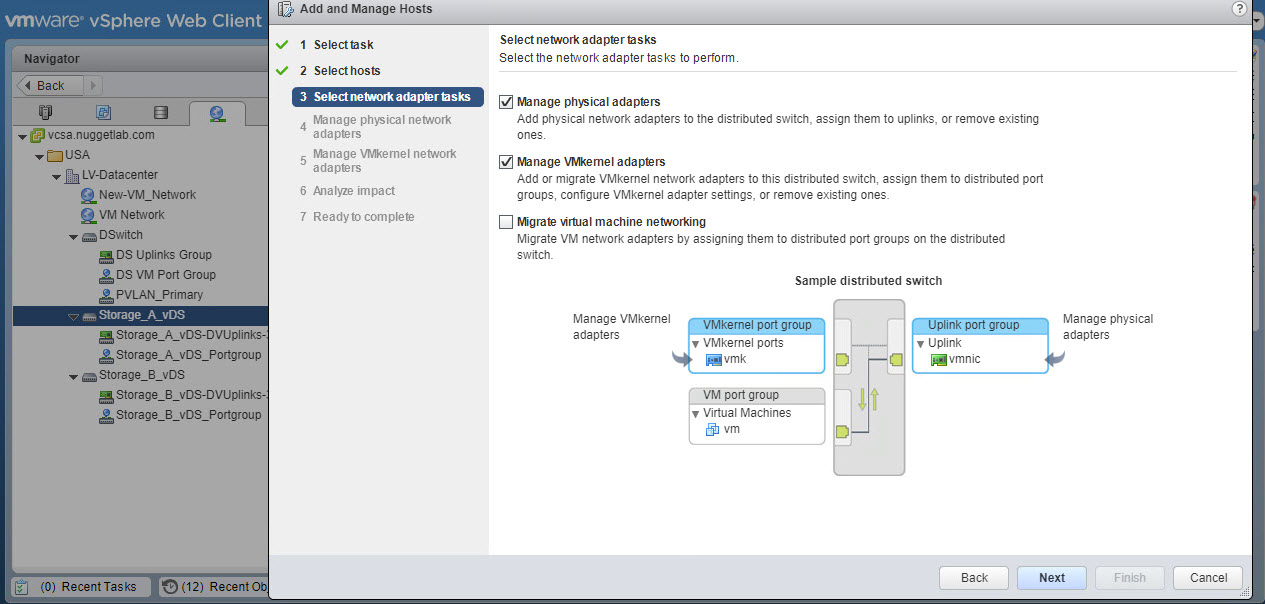Uncheck Manage physical adapters checkbox
1265x604 pixels.
click(506, 102)
